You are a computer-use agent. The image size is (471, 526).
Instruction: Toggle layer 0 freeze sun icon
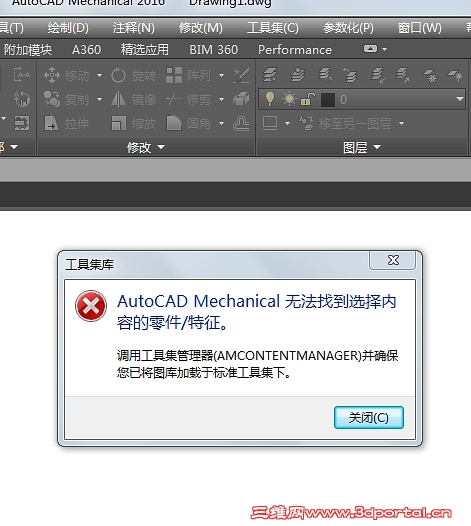[289, 99]
